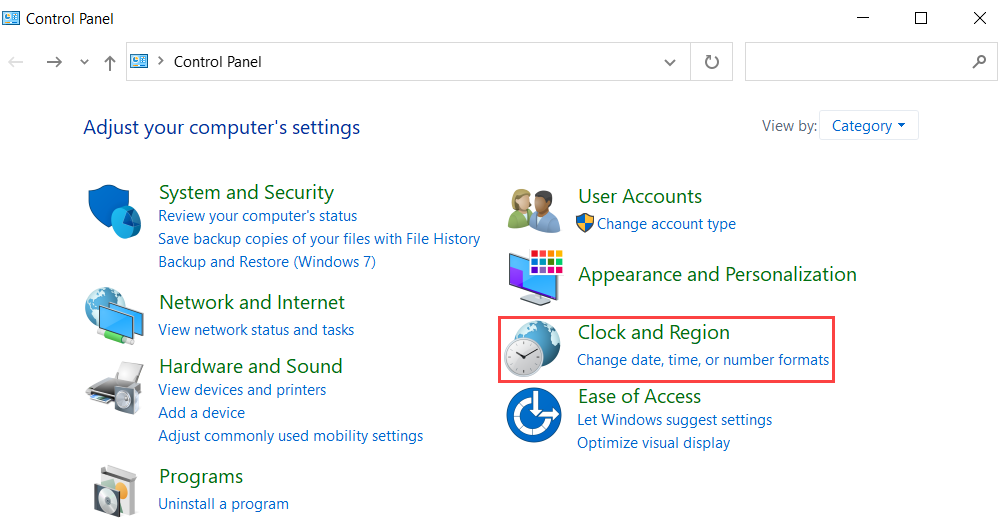Minimize the Control Panel window
Viewport: 1003px width, 530px height.
[x=863, y=18]
